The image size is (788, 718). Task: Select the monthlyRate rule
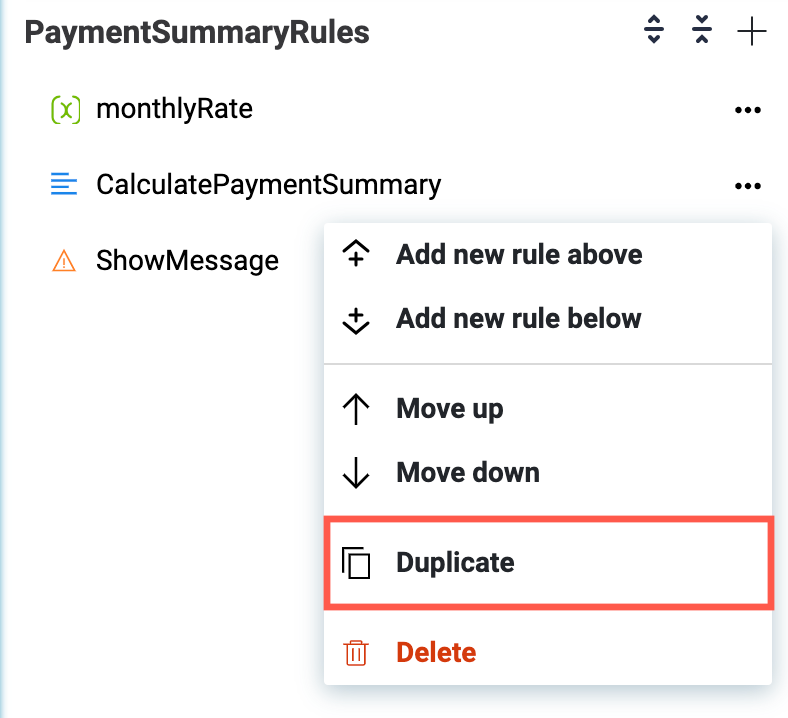point(174,109)
